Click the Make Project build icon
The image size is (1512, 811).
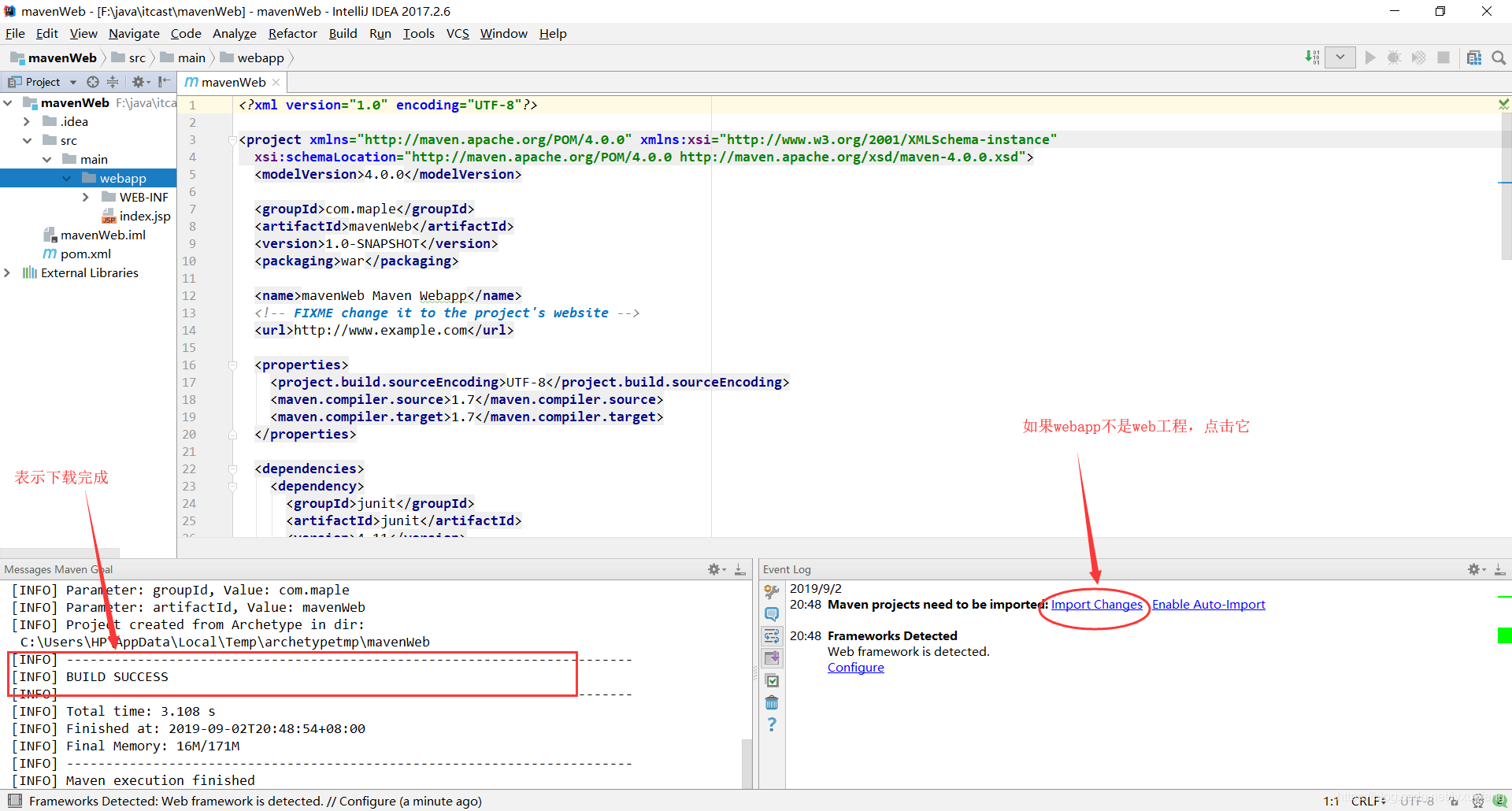click(1312, 57)
